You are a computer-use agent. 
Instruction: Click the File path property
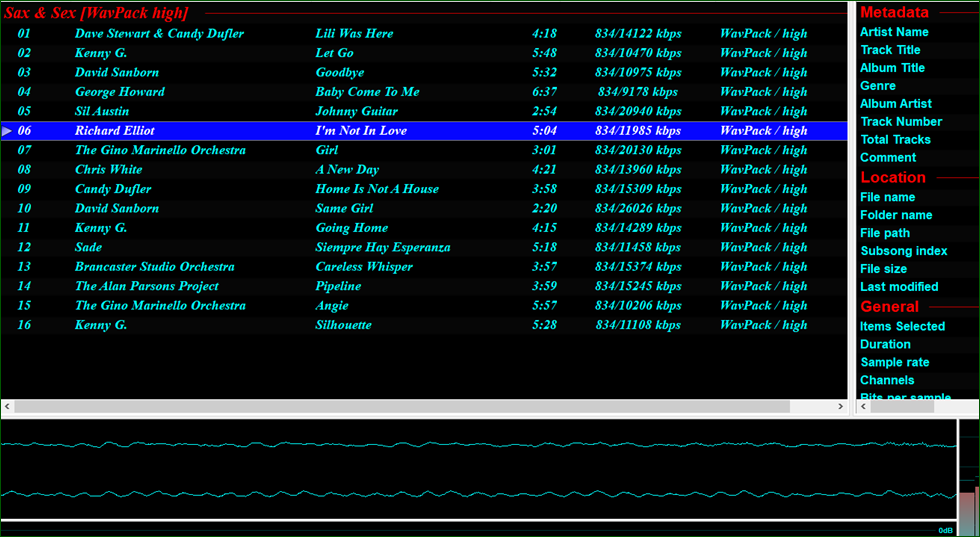[884, 233]
